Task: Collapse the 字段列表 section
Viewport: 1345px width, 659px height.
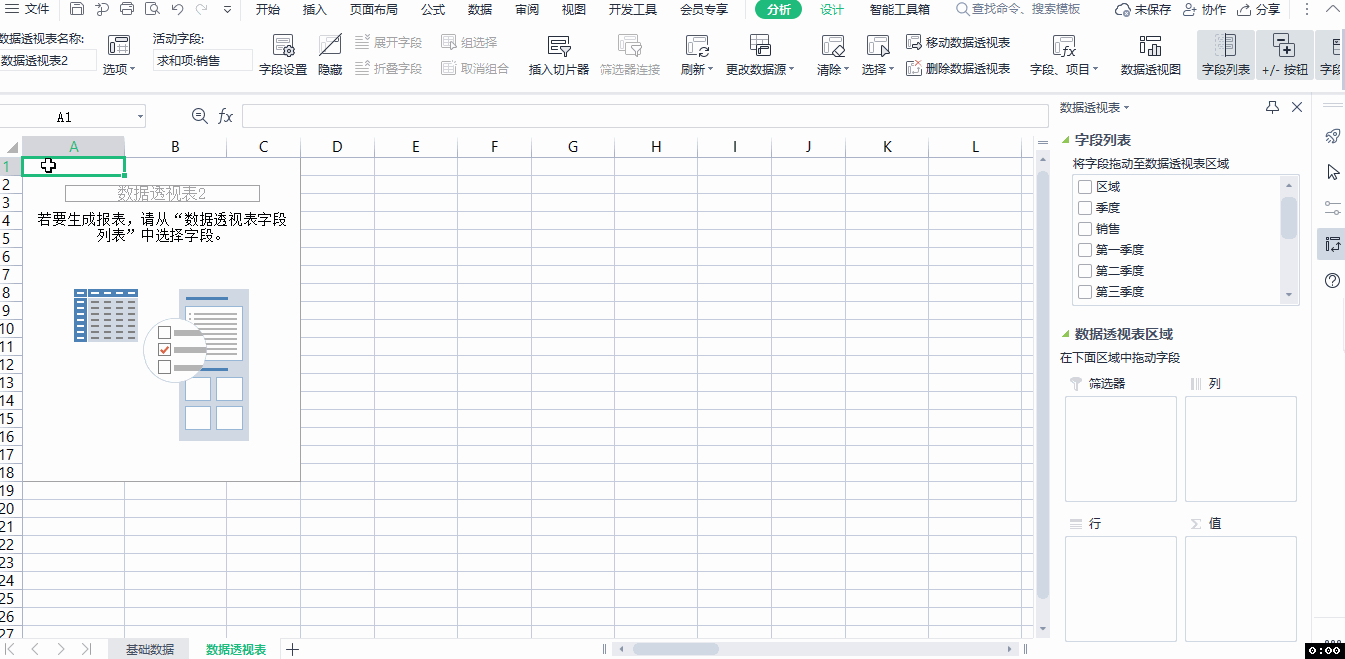Action: [x=1066, y=140]
